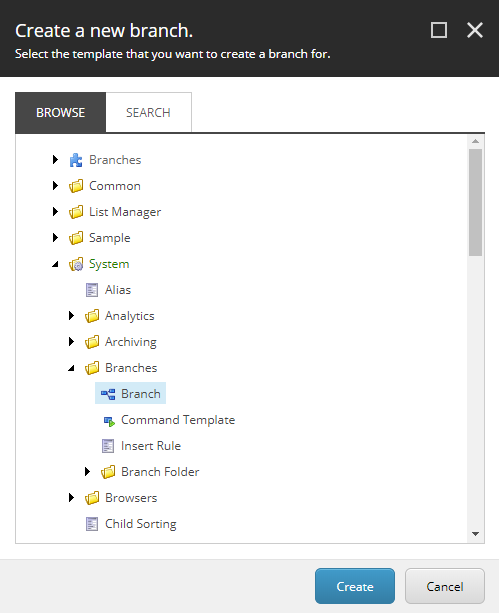
Task: Click the Branch Folder folder icon
Action: (x=108, y=472)
